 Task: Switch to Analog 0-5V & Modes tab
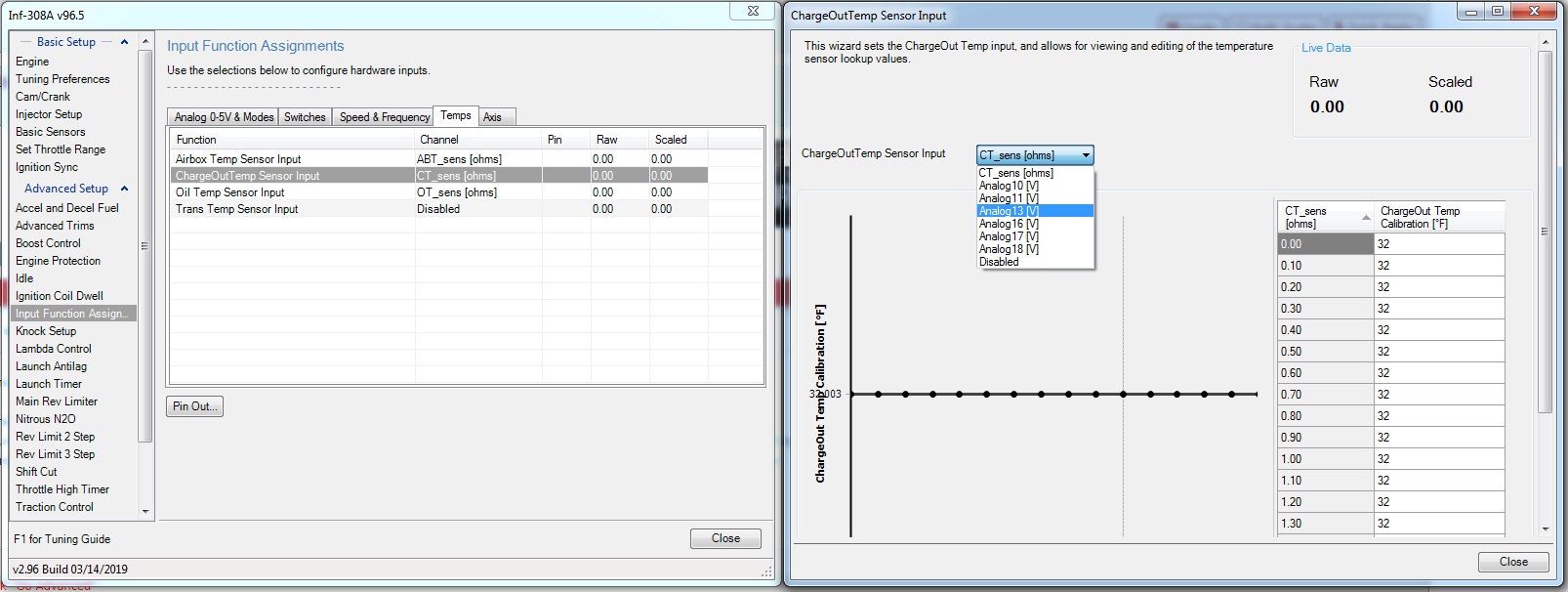[x=224, y=117]
